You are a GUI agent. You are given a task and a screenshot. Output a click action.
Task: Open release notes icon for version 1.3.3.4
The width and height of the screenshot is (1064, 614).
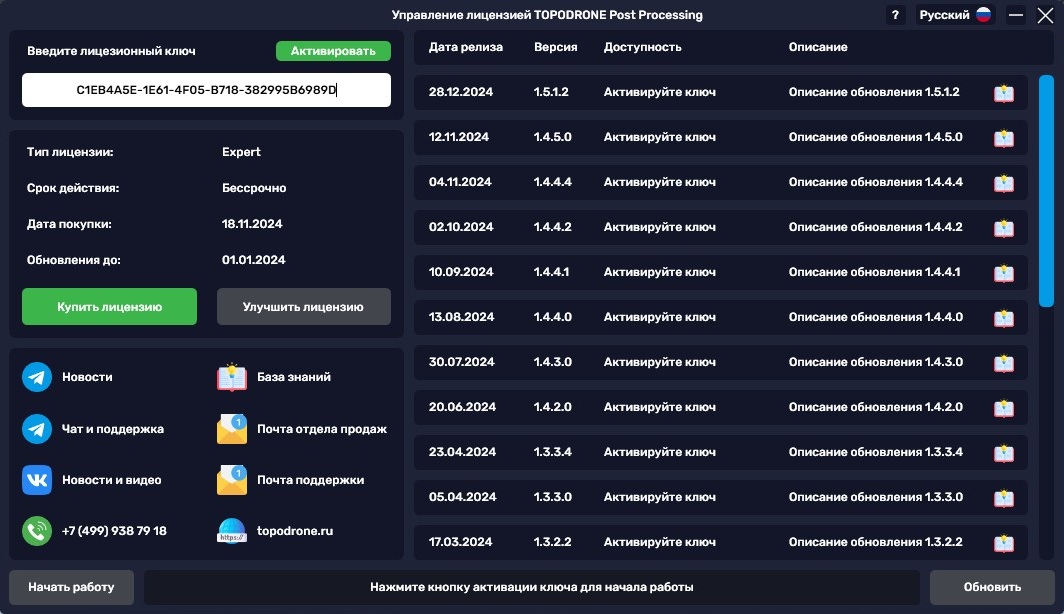(x=1004, y=453)
